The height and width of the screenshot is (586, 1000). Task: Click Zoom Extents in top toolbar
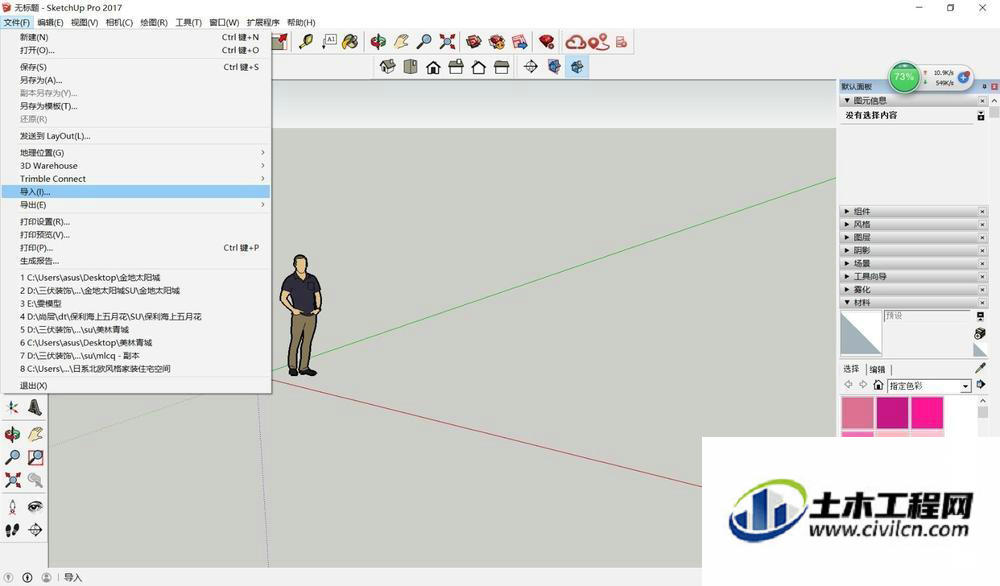447,42
